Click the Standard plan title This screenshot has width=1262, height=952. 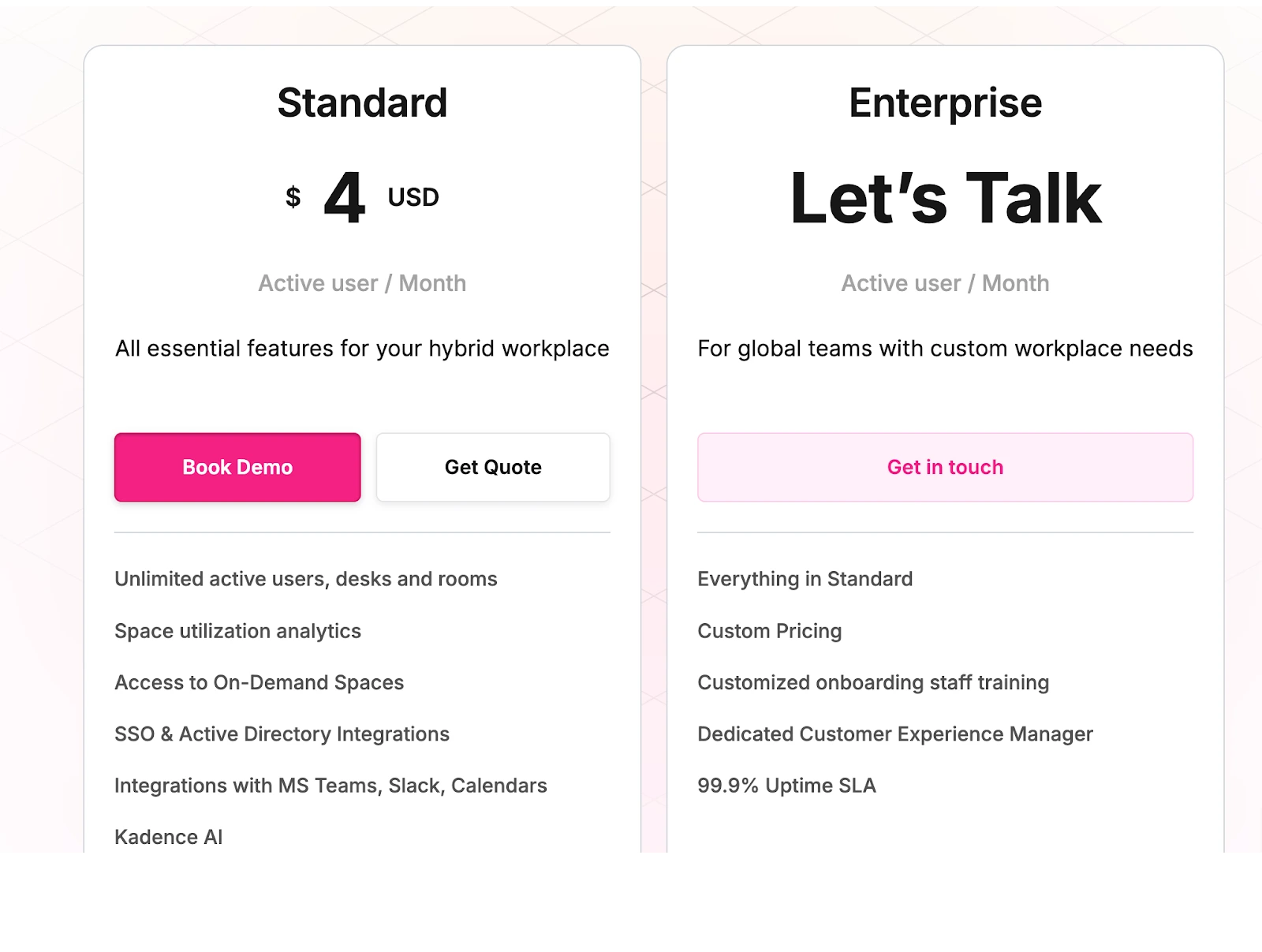pyautogui.click(x=362, y=102)
